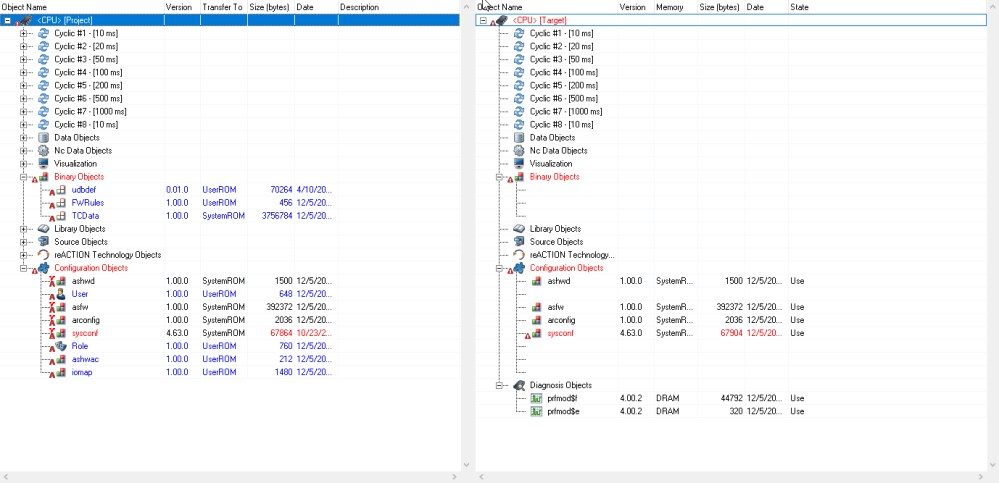Click the FWRules object icon

click(x=60, y=203)
